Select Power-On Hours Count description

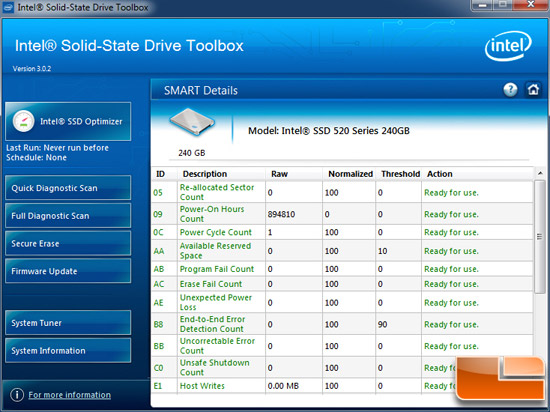click(212, 214)
